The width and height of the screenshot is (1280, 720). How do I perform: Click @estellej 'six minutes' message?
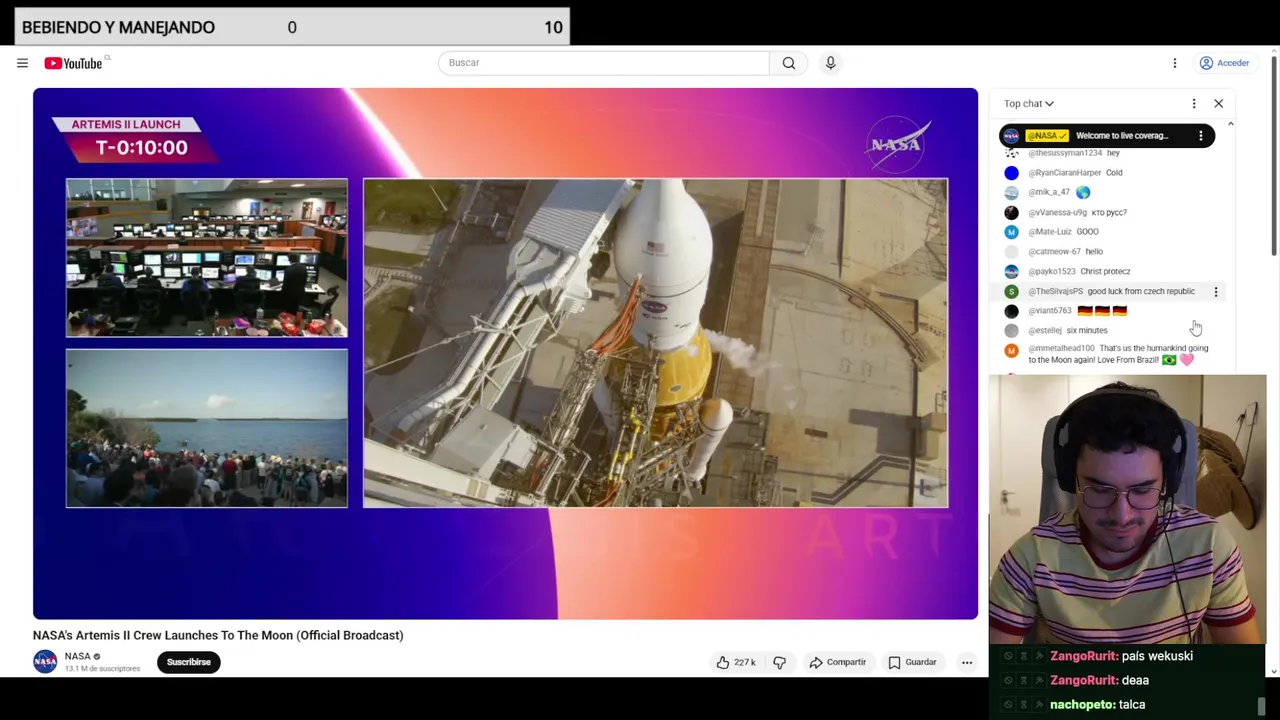coord(1087,330)
